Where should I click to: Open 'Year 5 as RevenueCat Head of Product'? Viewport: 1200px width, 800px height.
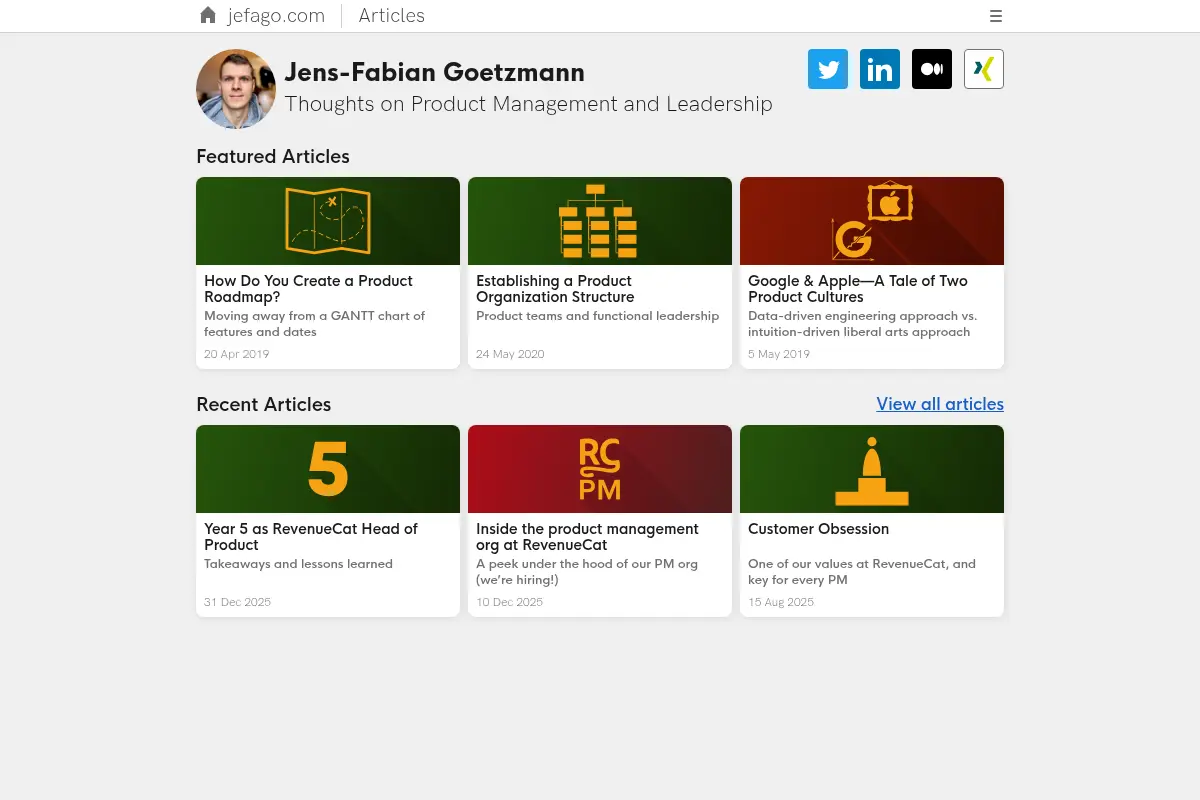311,537
